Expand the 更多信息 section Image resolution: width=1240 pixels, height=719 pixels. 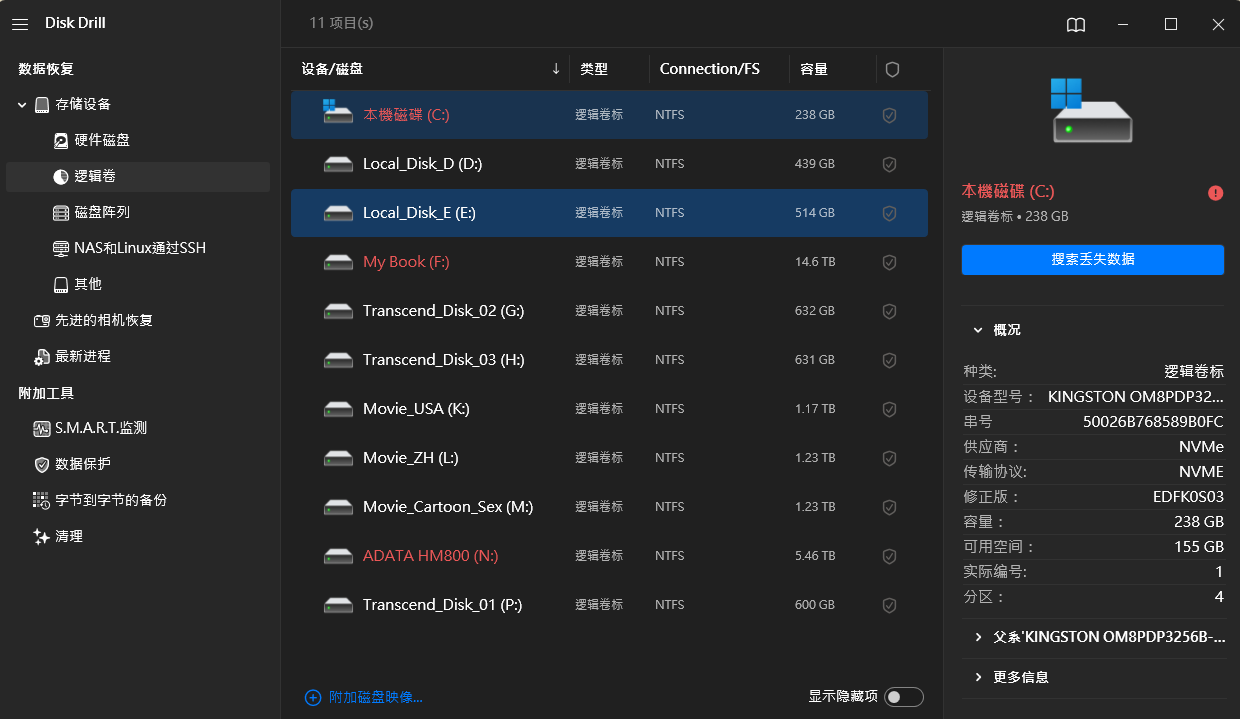tap(977, 677)
